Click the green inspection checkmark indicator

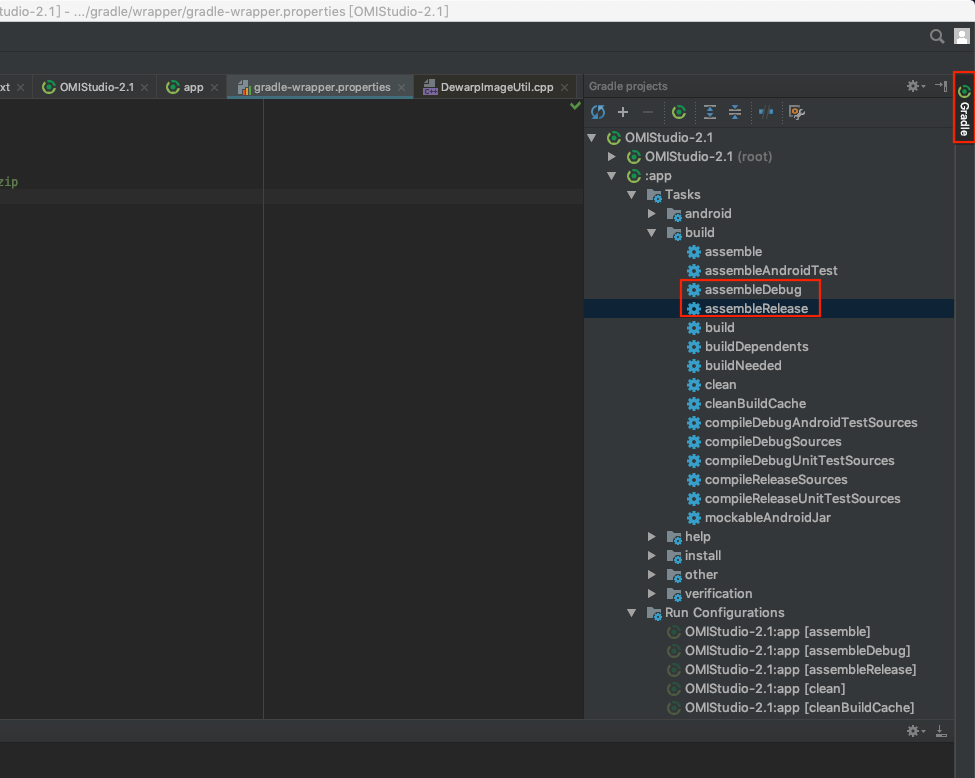[x=576, y=106]
